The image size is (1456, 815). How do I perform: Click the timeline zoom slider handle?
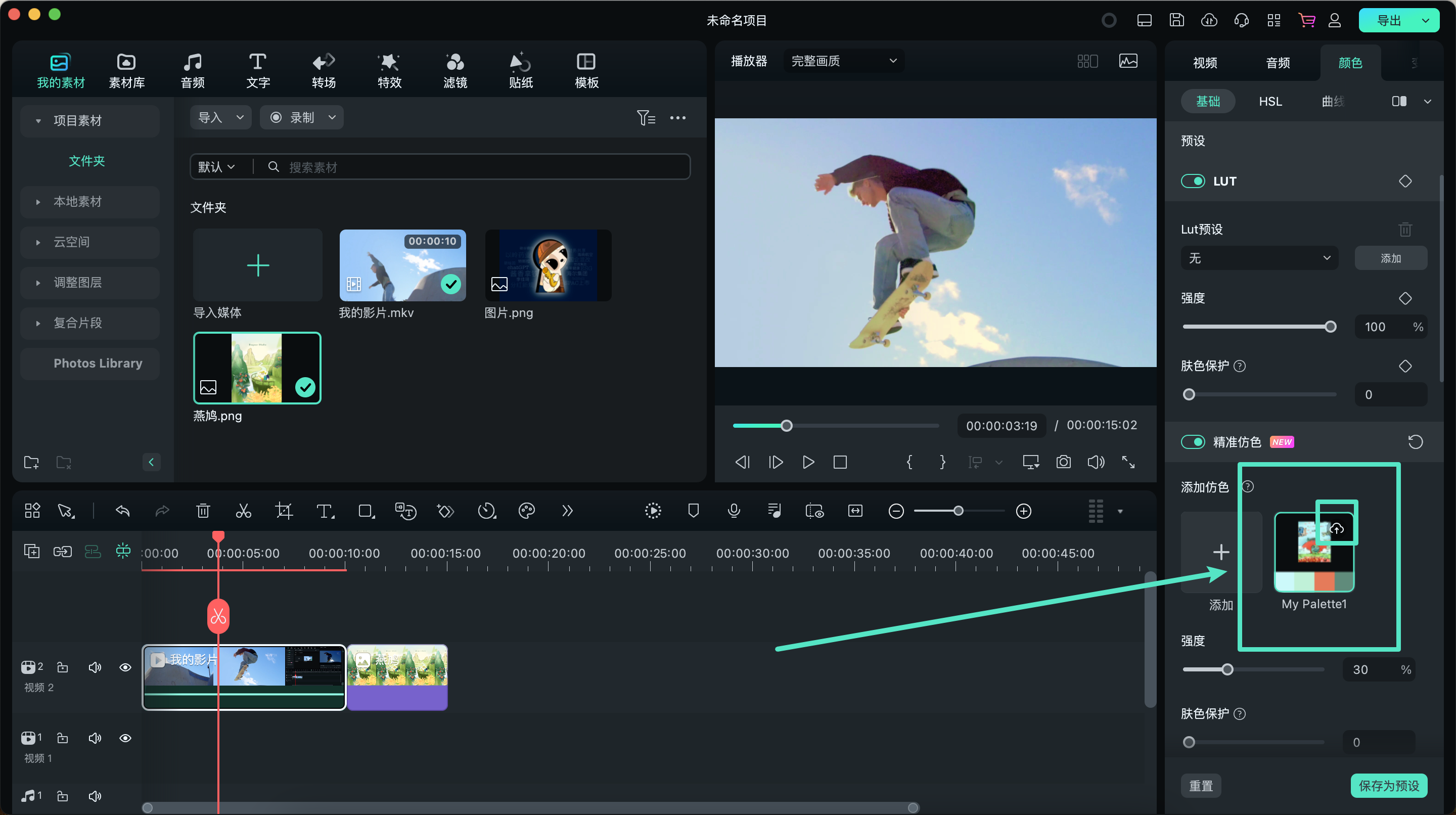click(x=958, y=511)
